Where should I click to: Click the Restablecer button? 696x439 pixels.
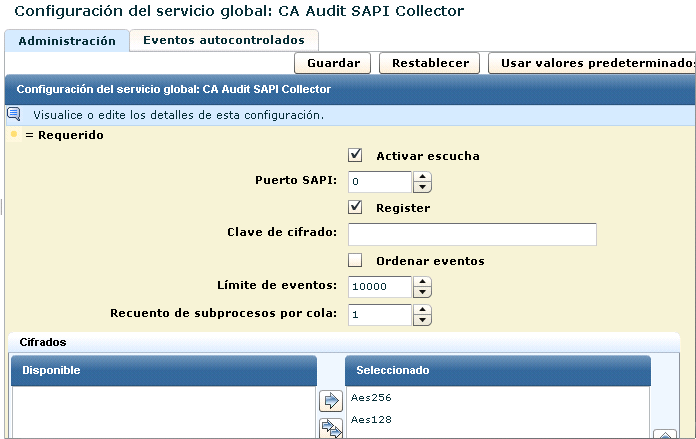point(430,63)
